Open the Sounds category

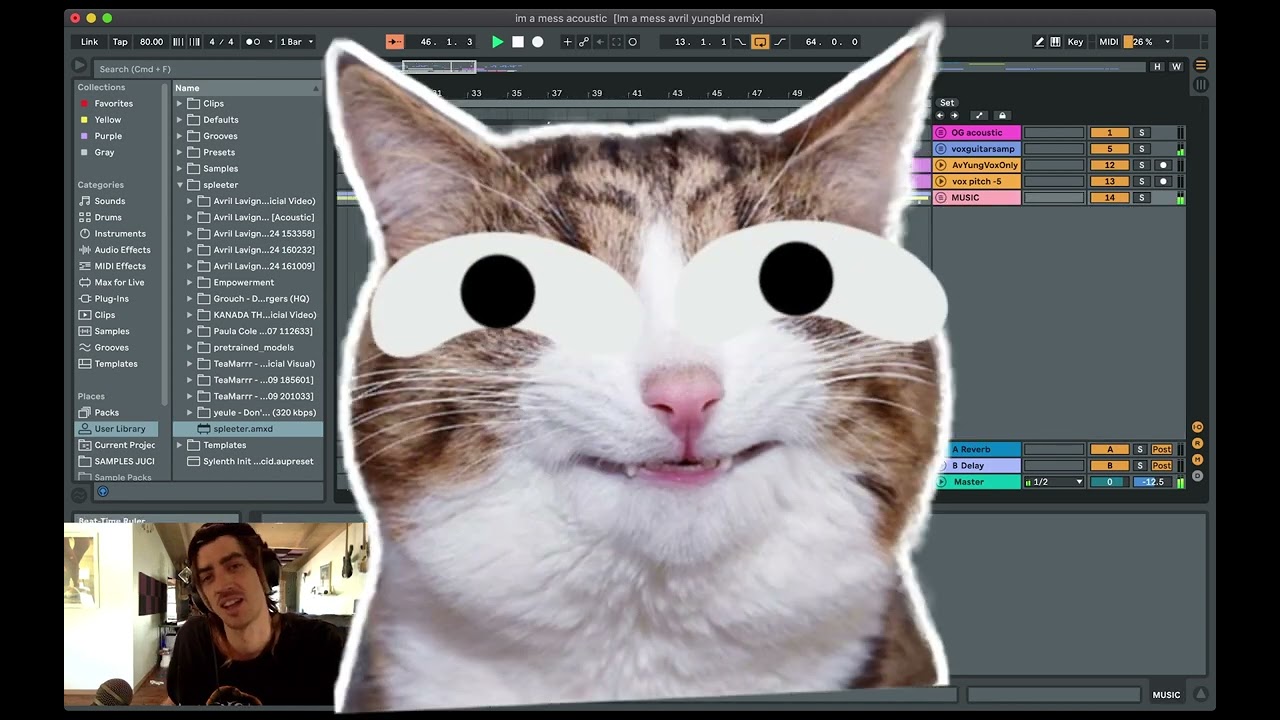109,201
